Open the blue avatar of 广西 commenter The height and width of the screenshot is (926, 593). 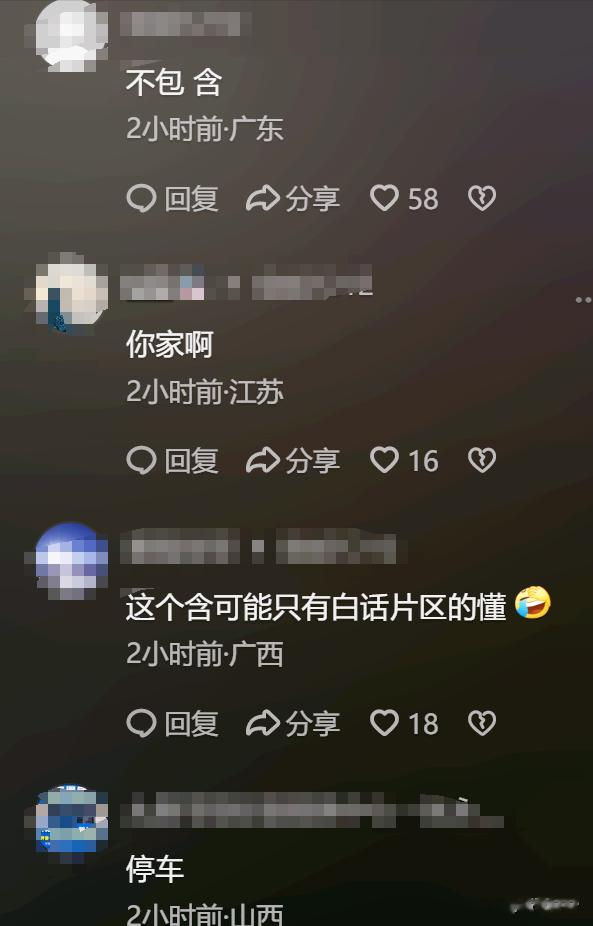click(71, 558)
